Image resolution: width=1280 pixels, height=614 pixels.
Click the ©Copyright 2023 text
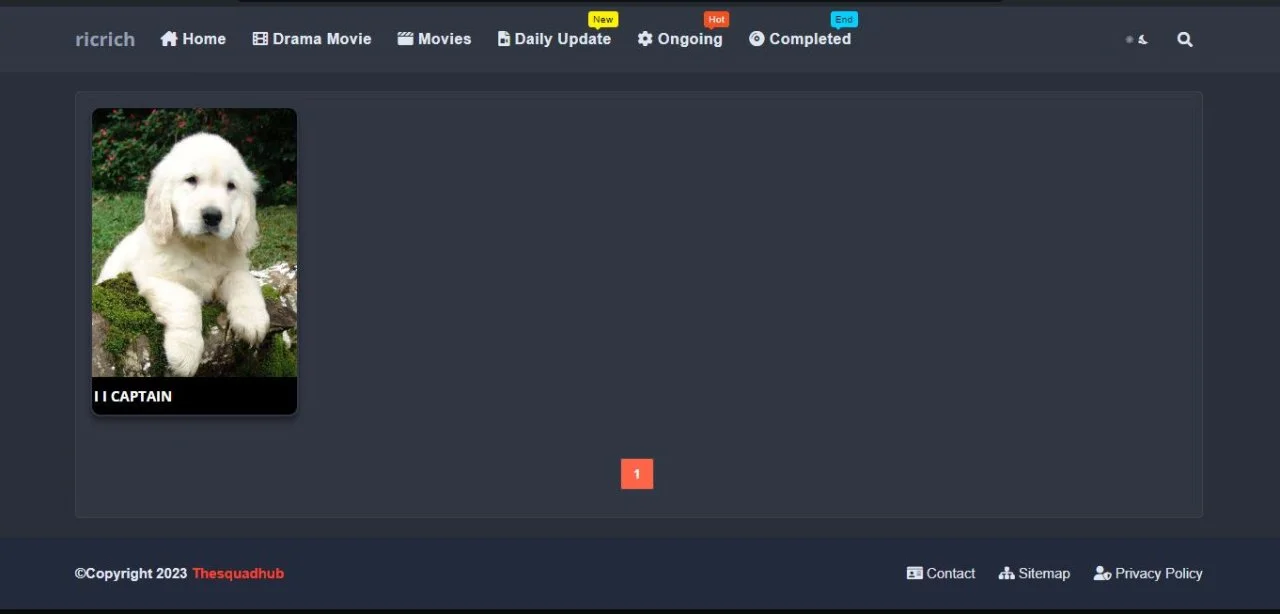131,573
